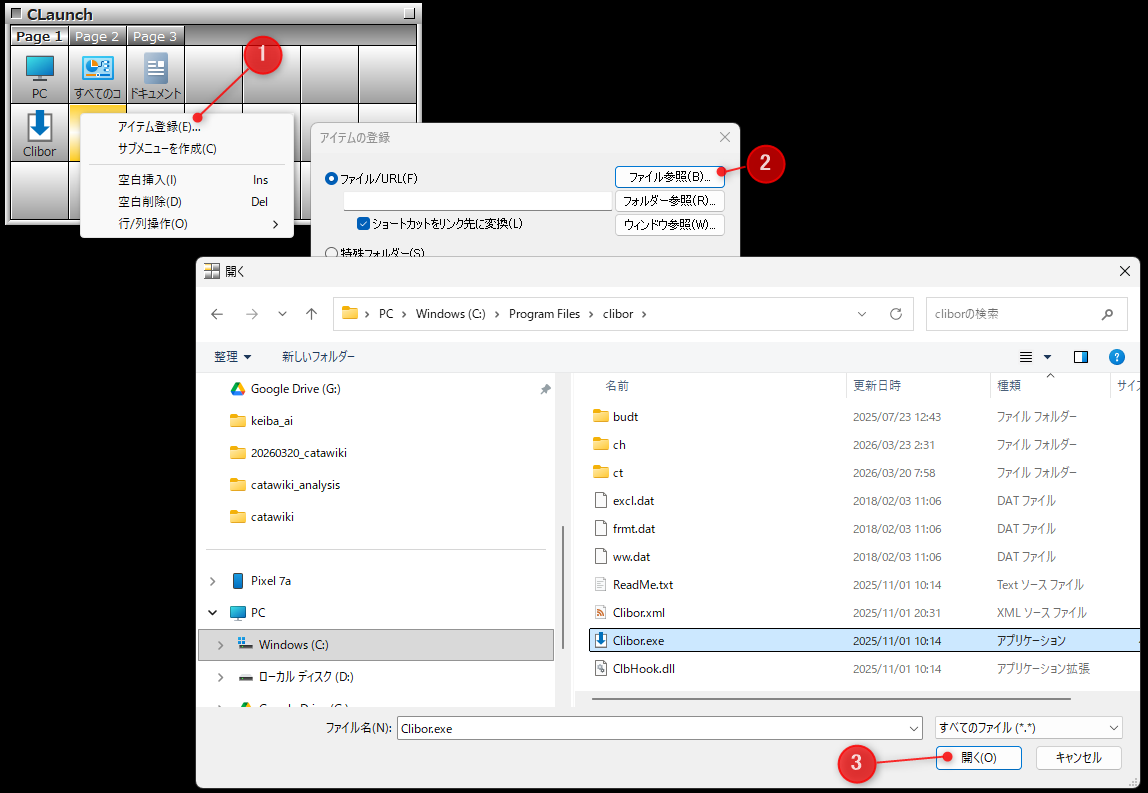Open the 整理 dropdown menu

click(x=232, y=357)
